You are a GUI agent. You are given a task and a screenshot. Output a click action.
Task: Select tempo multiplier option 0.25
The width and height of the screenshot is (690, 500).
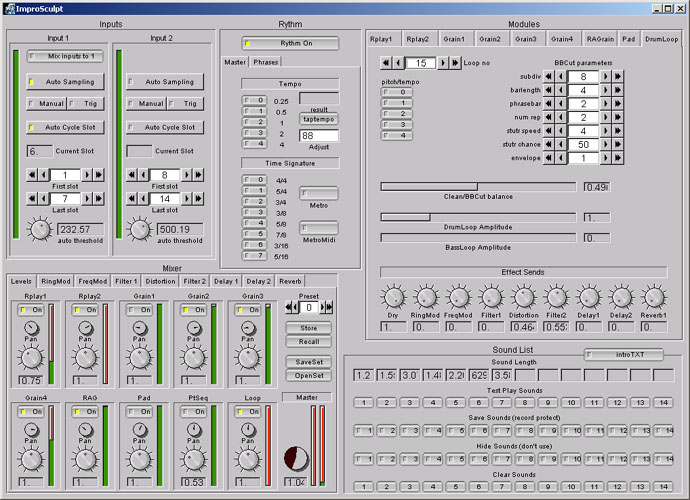[x=254, y=100]
